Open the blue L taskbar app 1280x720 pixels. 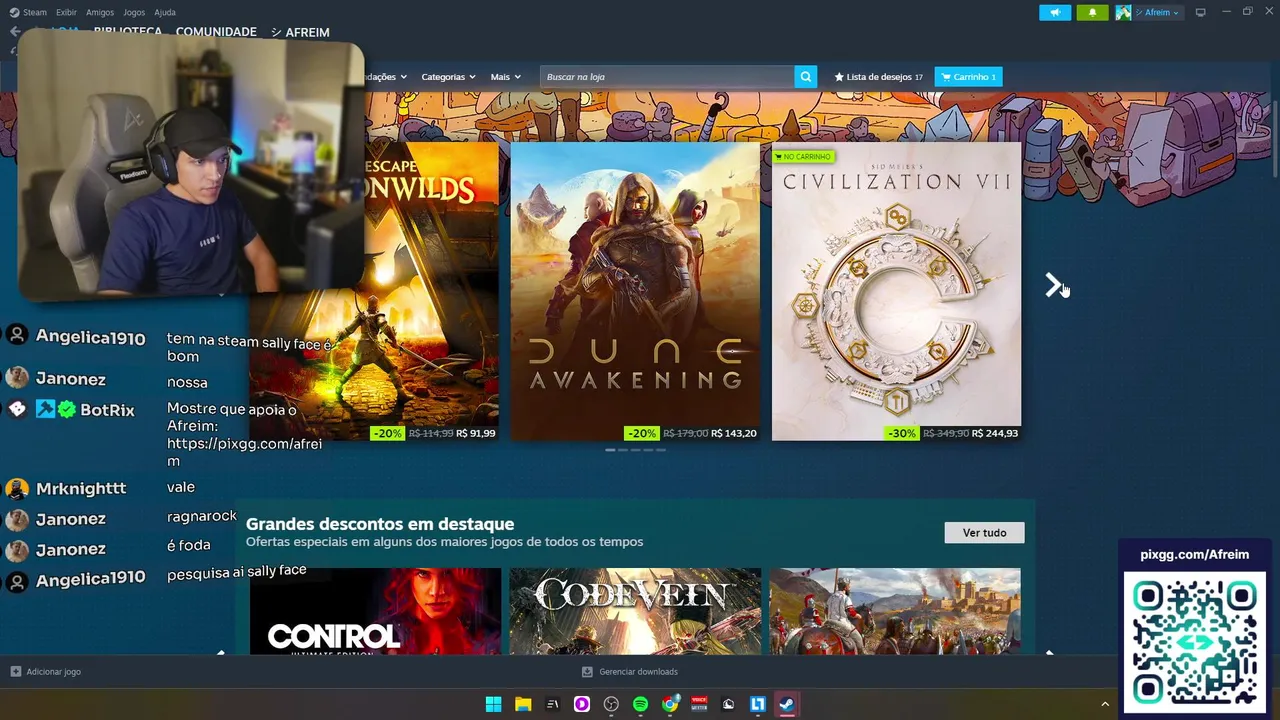pos(758,704)
